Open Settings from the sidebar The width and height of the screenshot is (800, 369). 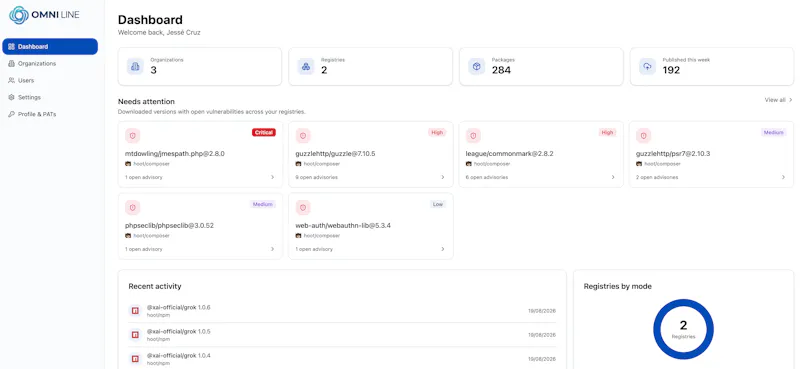point(50,97)
